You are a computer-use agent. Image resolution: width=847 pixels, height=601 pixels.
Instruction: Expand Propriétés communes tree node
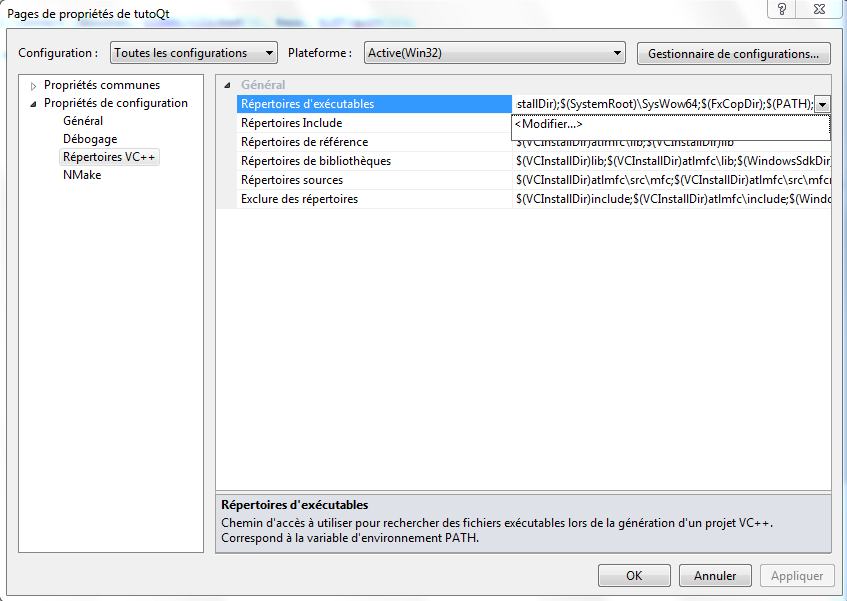(x=33, y=86)
